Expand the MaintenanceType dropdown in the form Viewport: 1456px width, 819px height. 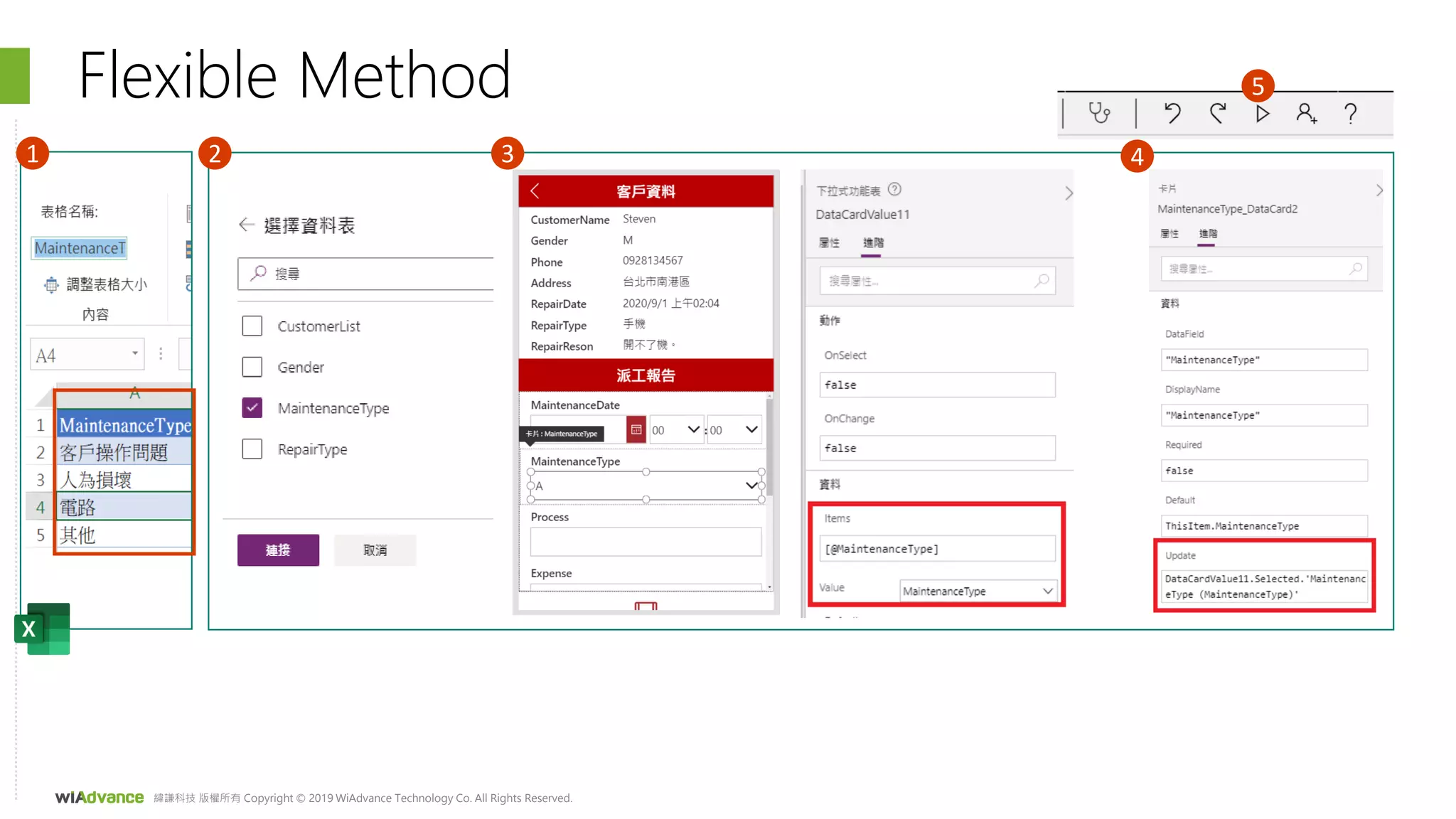[751, 486]
